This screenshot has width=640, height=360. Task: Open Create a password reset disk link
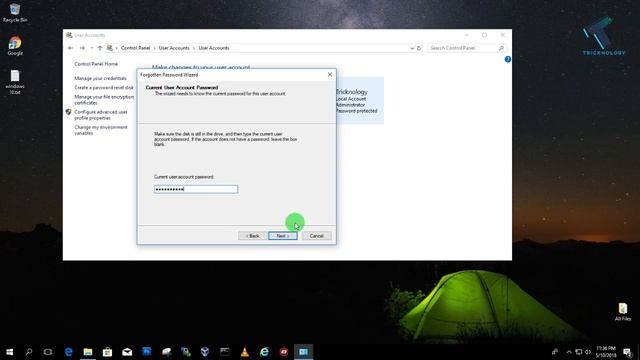pos(104,88)
